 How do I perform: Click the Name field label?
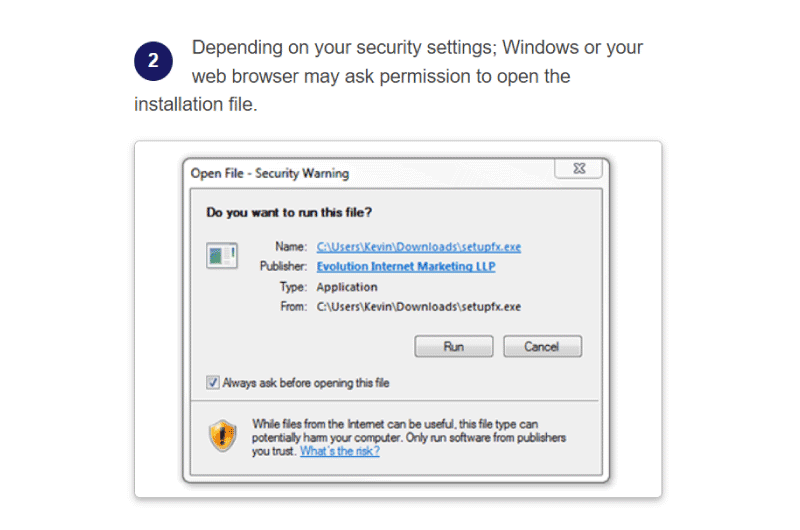click(291, 247)
